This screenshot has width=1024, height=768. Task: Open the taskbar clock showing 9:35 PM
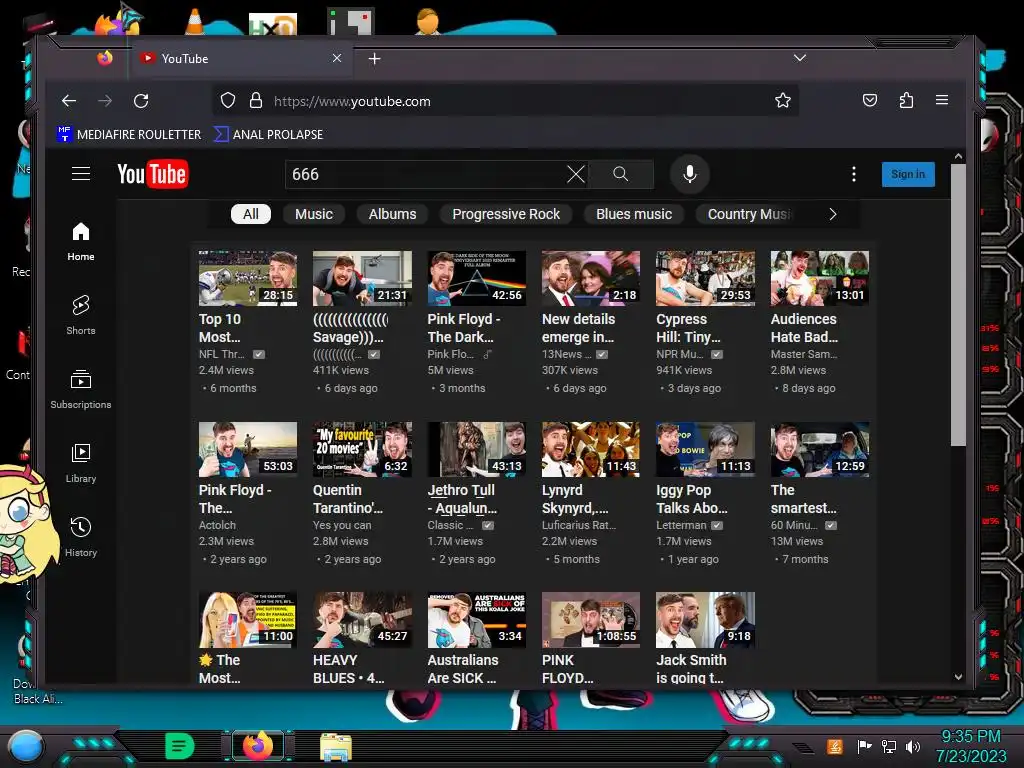(x=971, y=746)
